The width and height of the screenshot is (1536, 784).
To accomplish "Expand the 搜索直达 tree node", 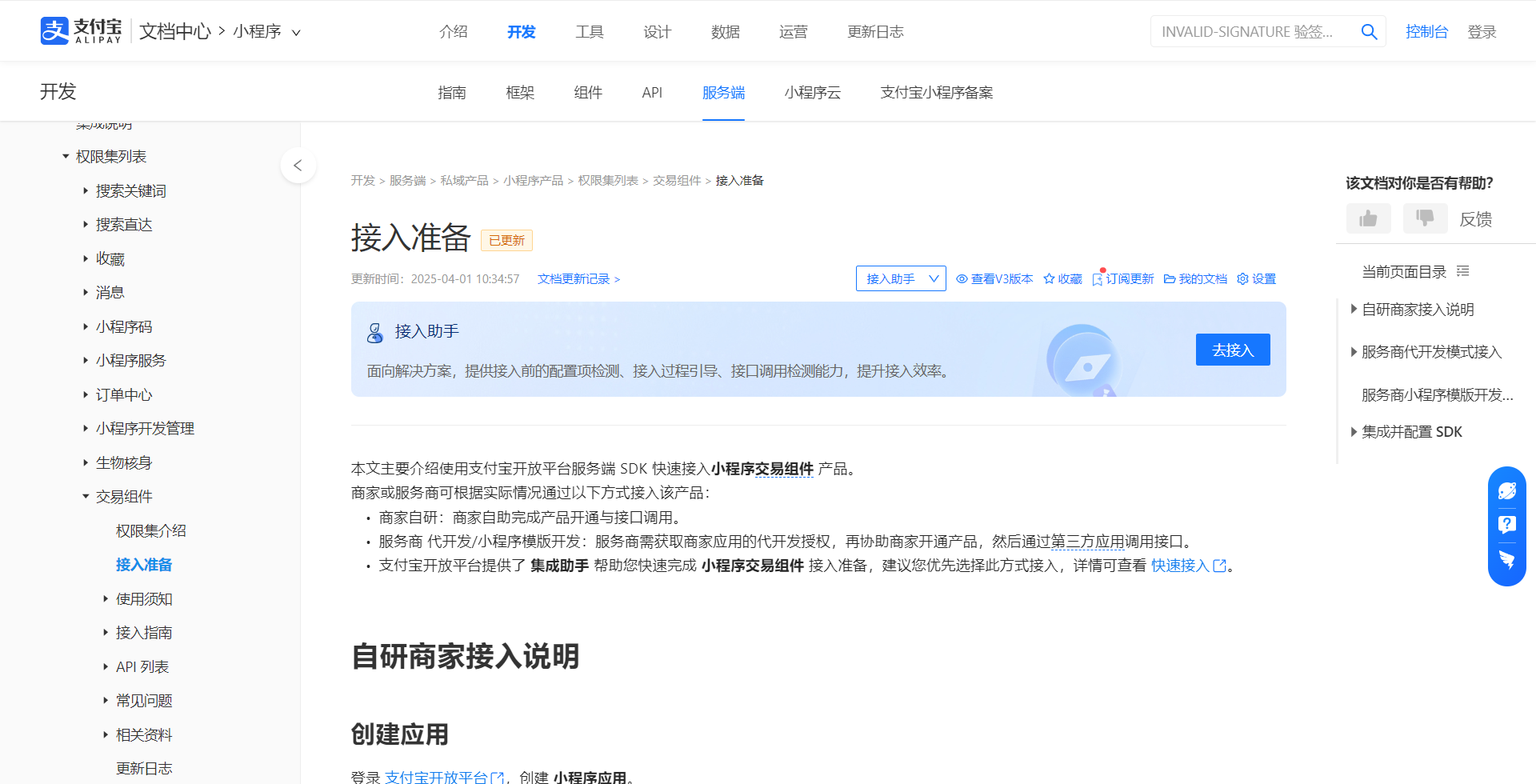I will click(x=86, y=224).
